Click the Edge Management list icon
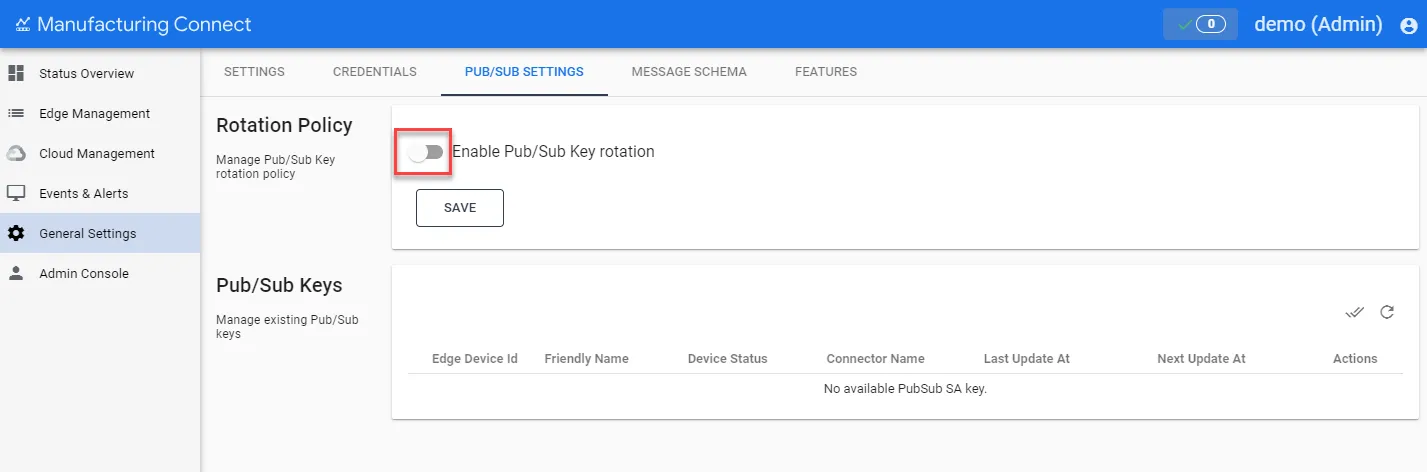This screenshot has height=472, width=1427. (x=16, y=113)
